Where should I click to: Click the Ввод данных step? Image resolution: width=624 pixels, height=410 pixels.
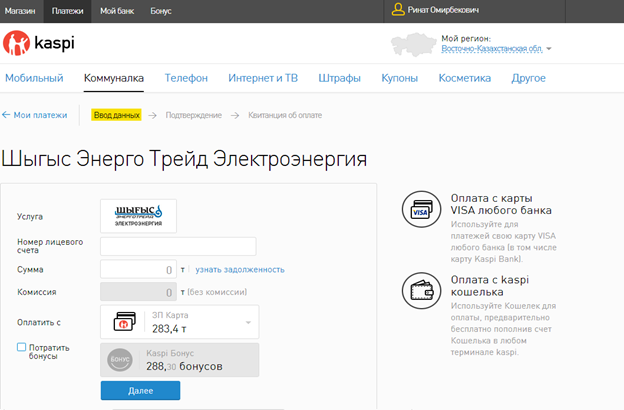pyautogui.click(x=117, y=115)
